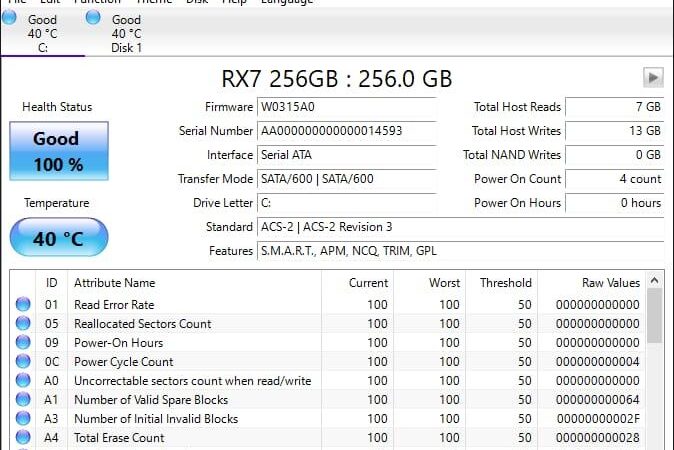Screen dimensions: 674x450
Task: Open the Good 100 % health status button
Action: pyautogui.click(x=57, y=151)
